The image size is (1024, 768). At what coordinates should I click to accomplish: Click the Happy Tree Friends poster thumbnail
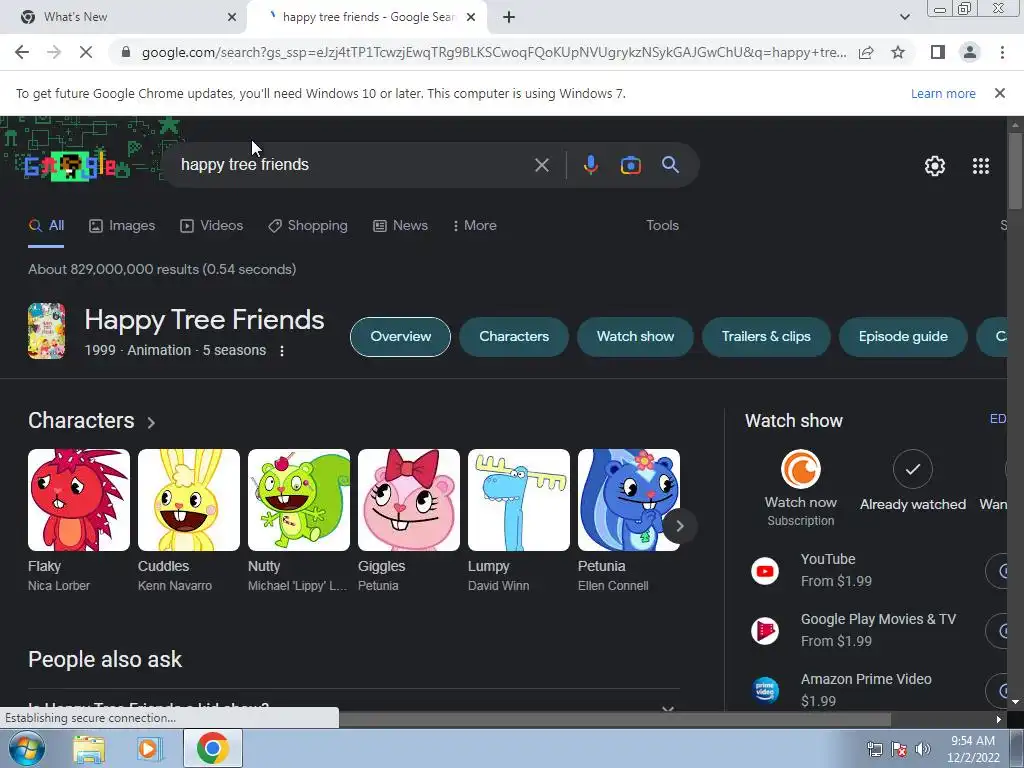click(46, 331)
